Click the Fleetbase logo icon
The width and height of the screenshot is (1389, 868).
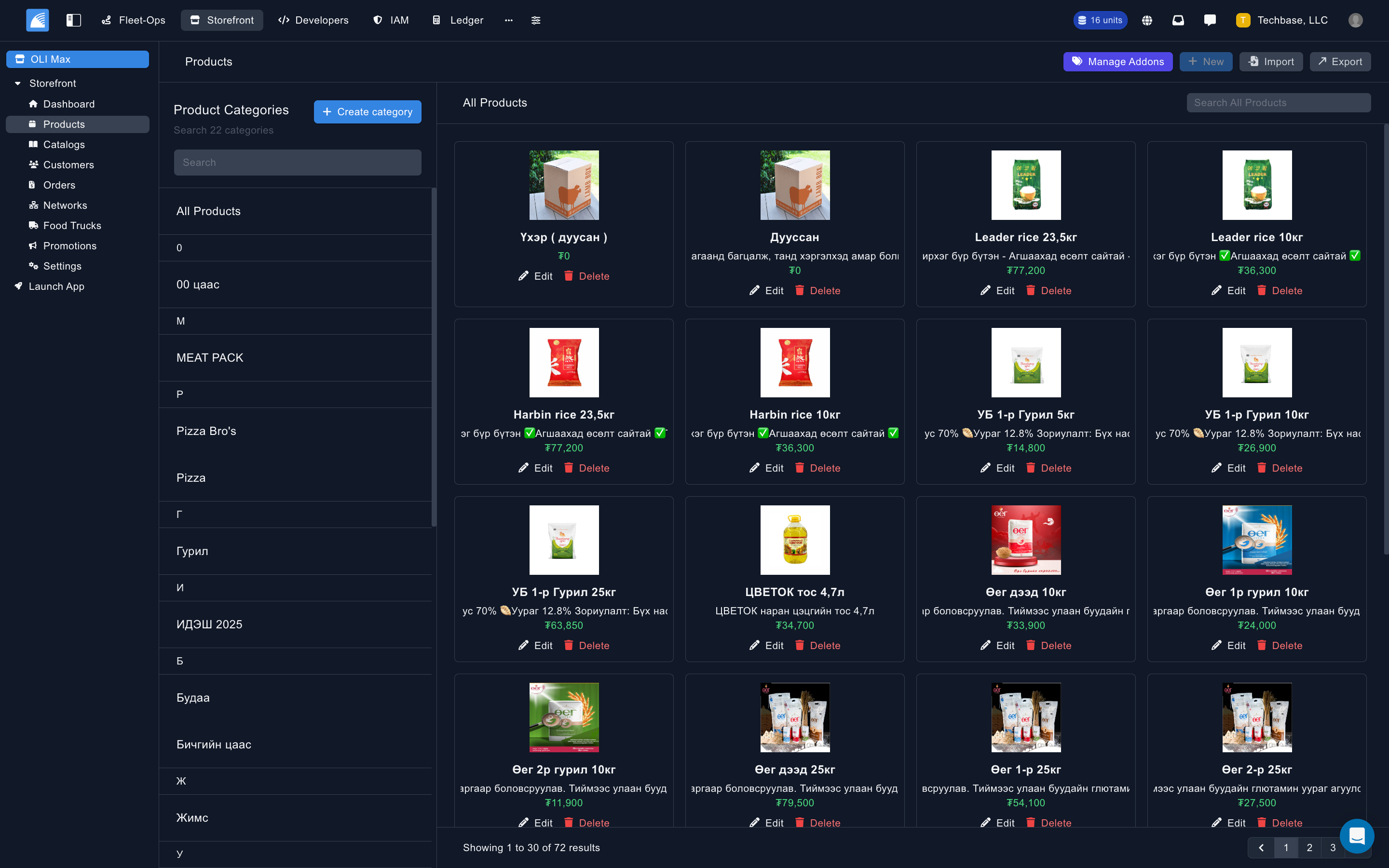[x=37, y=20]
